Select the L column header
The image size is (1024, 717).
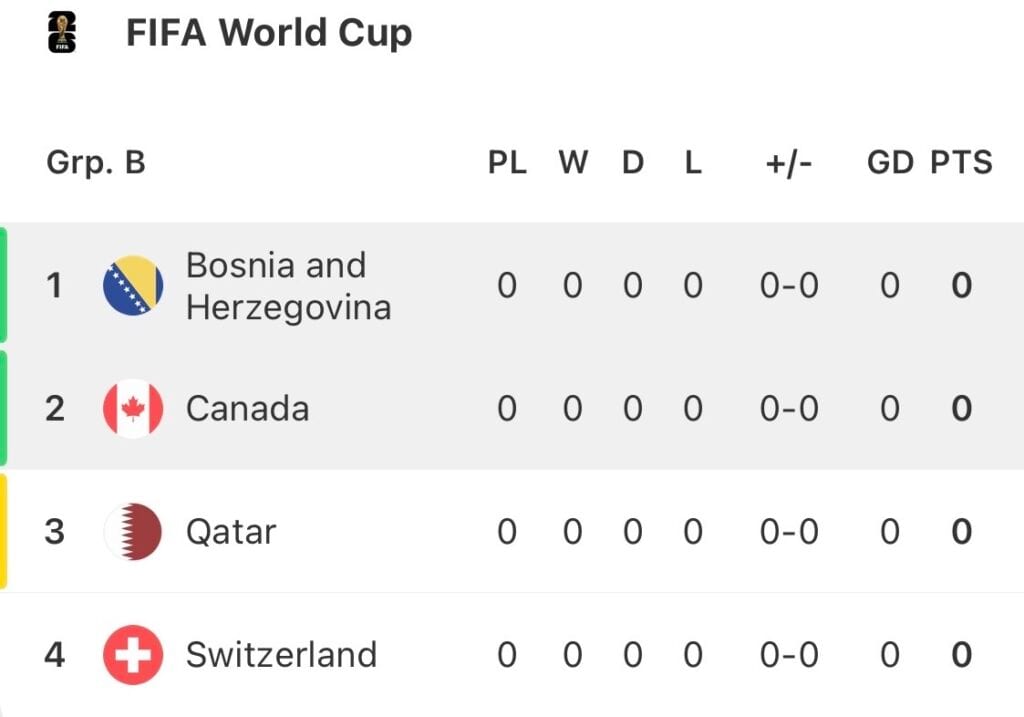pos(693,162)
